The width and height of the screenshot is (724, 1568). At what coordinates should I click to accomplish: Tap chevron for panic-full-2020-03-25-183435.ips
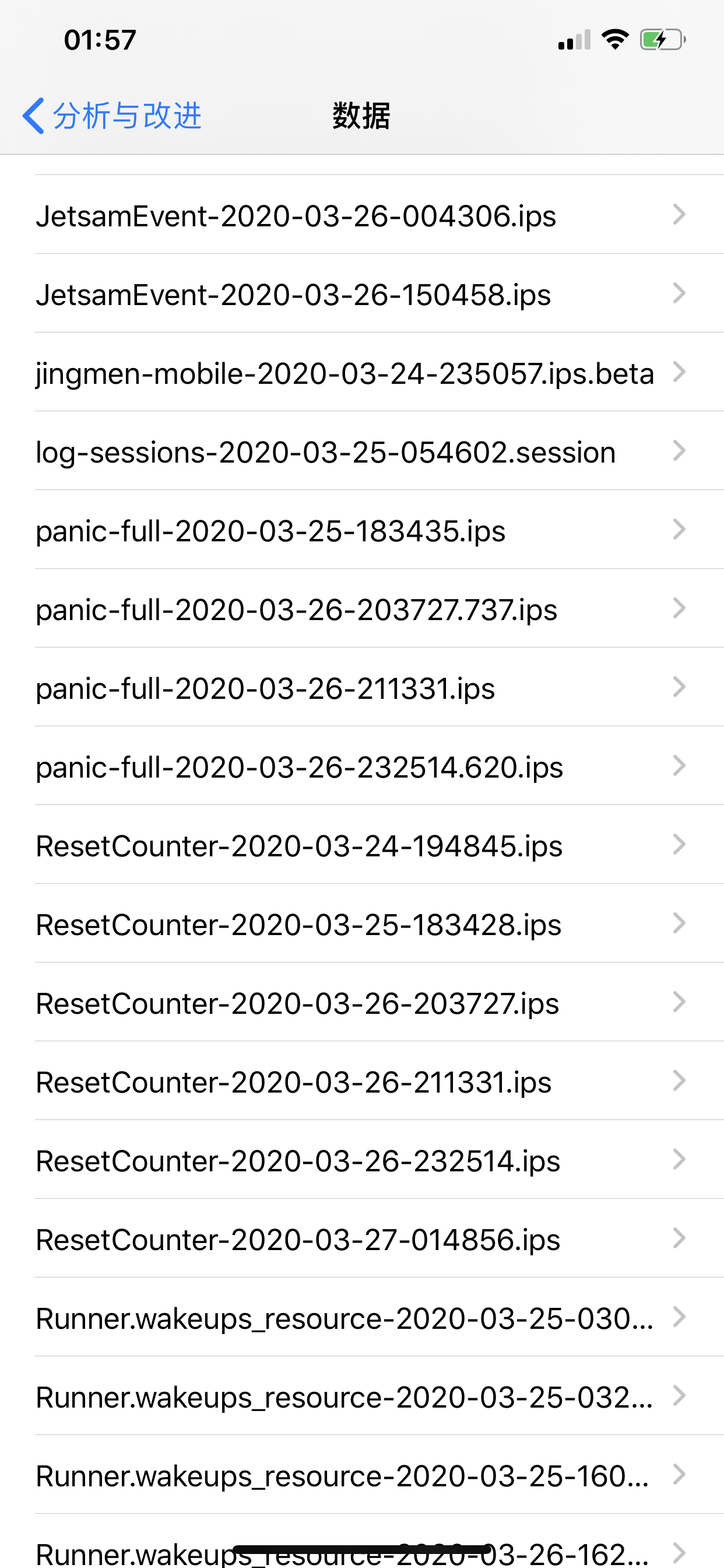click(x=679, y=530)
